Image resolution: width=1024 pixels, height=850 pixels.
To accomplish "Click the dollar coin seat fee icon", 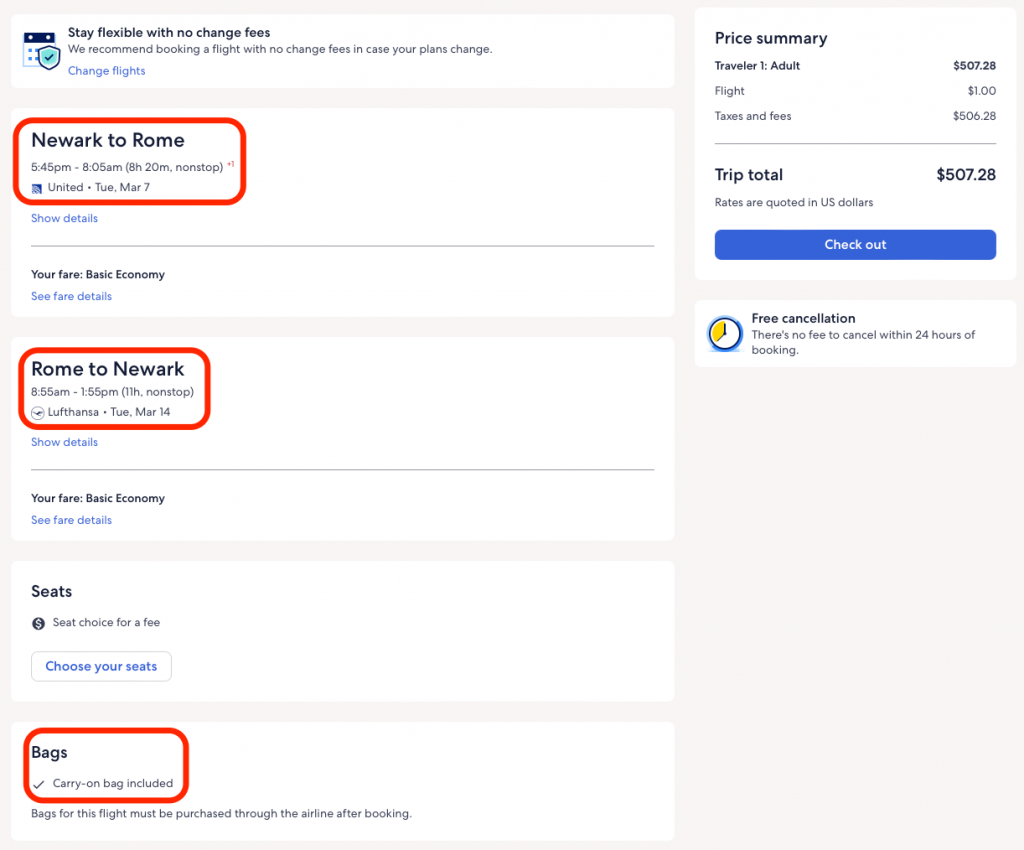I will coord(39,623).
